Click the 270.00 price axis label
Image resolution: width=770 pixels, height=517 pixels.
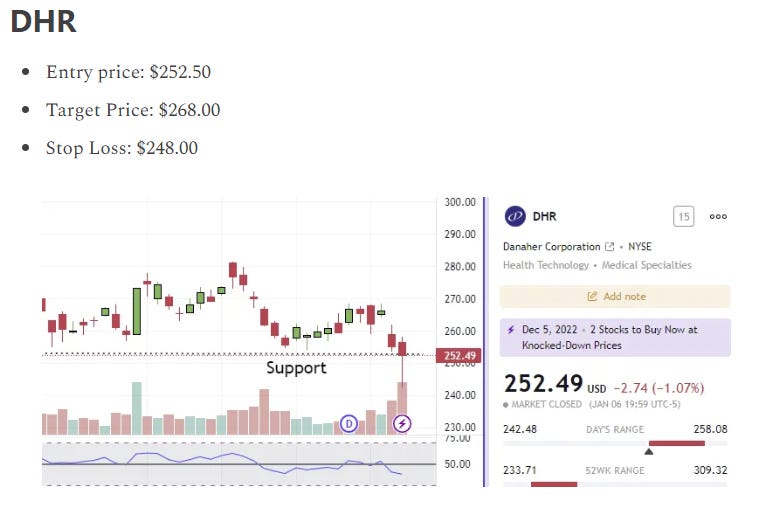pos(460,299)
